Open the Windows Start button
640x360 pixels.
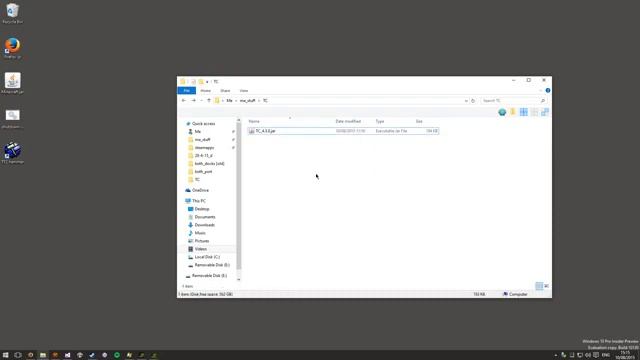[x=5, y=355]
